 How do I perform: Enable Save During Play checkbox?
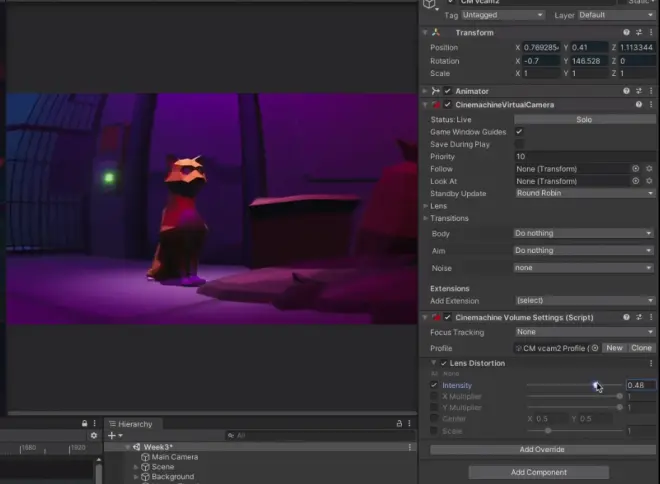click(519, 144)
